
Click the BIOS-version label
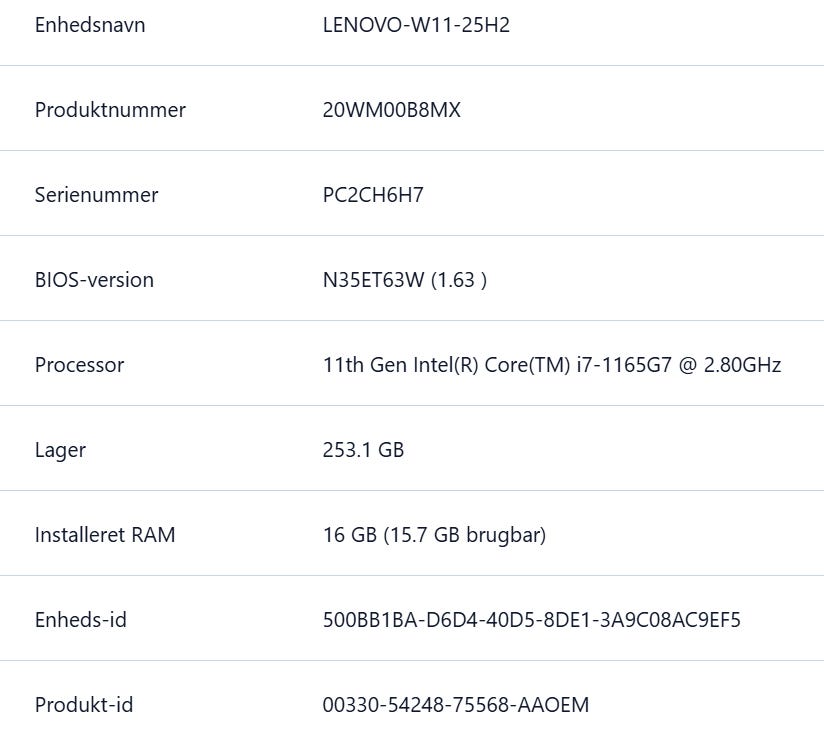pyautogui.click(x=94, y=280)
